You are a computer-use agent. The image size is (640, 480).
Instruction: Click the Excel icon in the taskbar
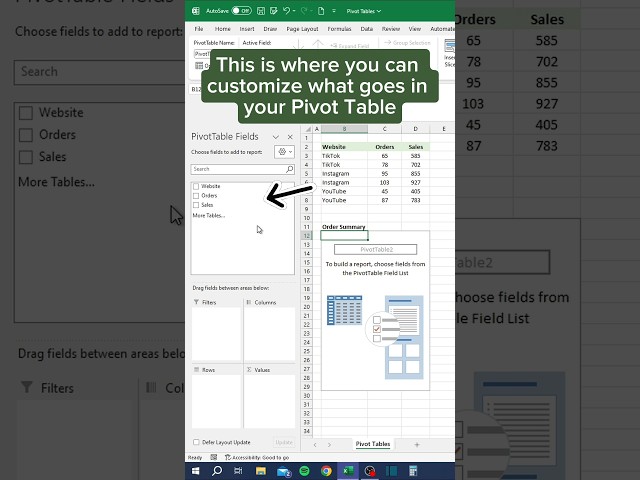[348, 471]
